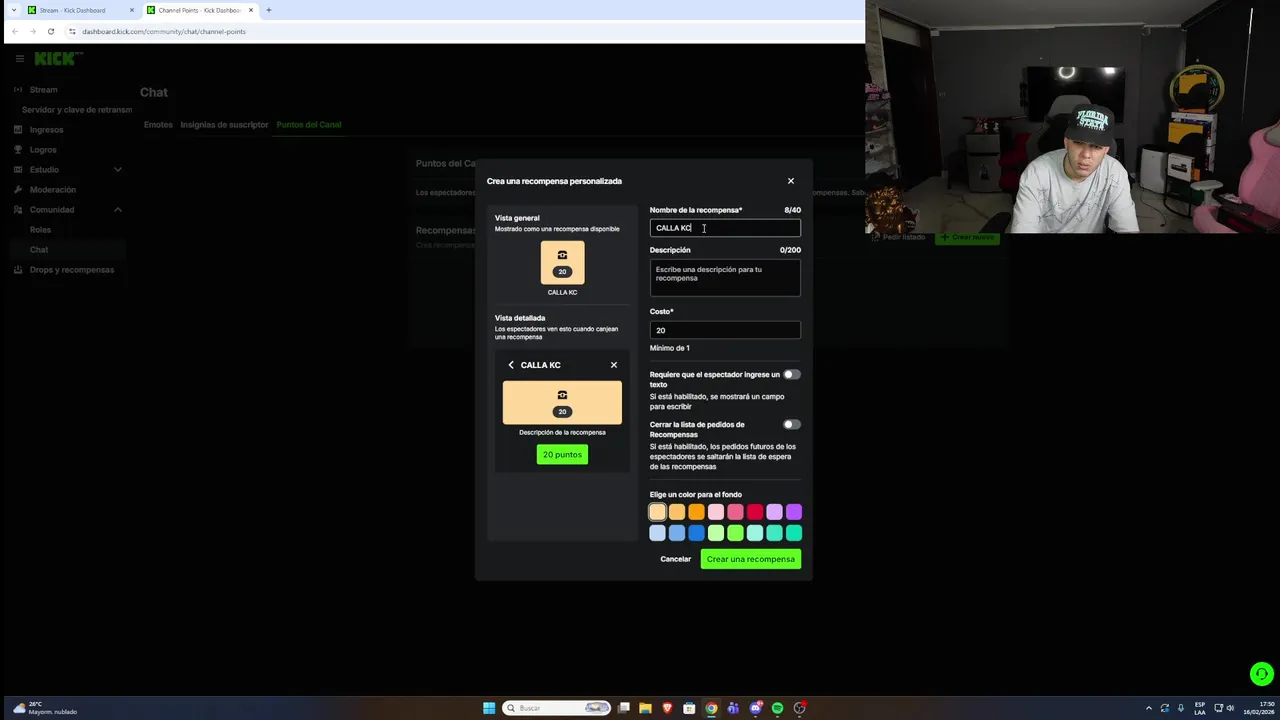
Task: Collapse the Comunidad section chevron
Action: click(x=118, y=210)
